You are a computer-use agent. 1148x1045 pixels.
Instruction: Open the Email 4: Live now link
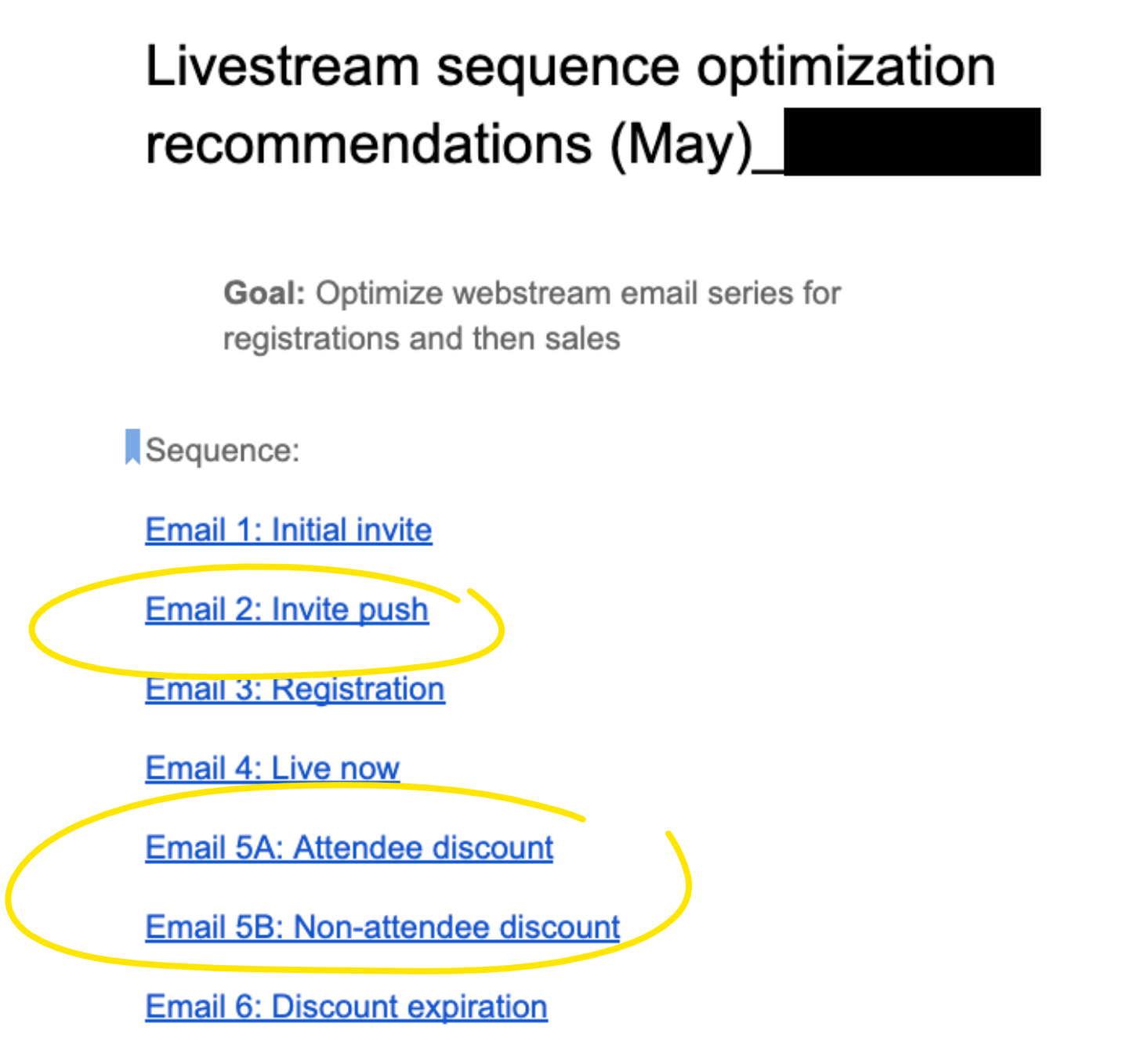point(272,768)
